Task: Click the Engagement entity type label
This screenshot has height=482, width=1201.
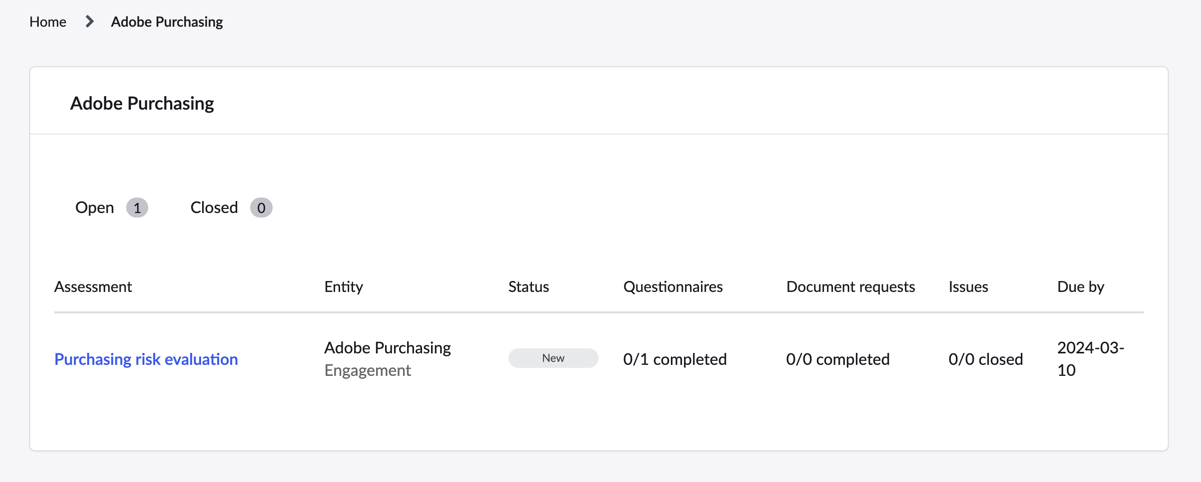Action: (367, 370)
